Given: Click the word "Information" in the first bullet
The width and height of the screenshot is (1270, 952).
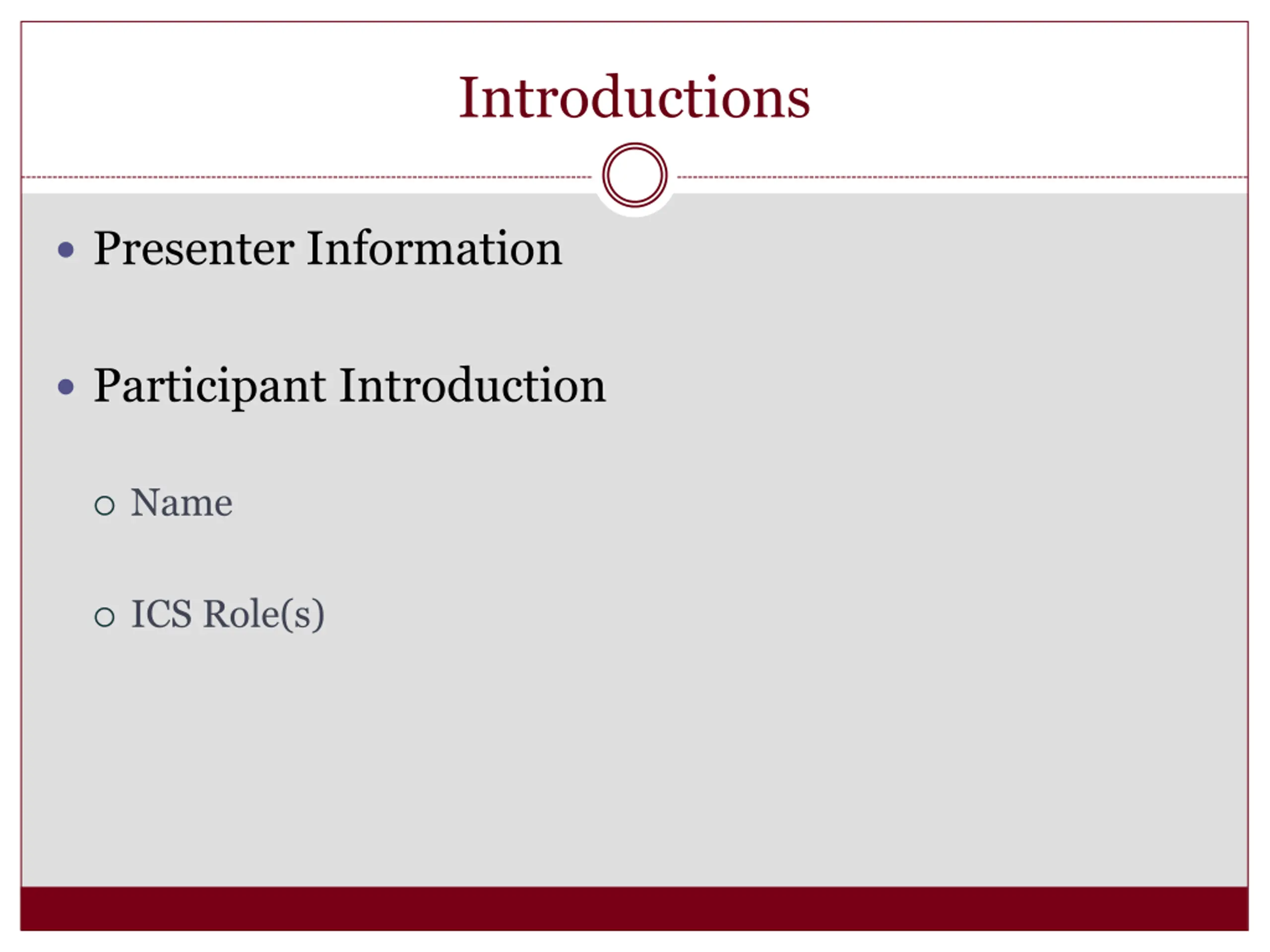Looking at the screenshot, I should tap(435, 248).
